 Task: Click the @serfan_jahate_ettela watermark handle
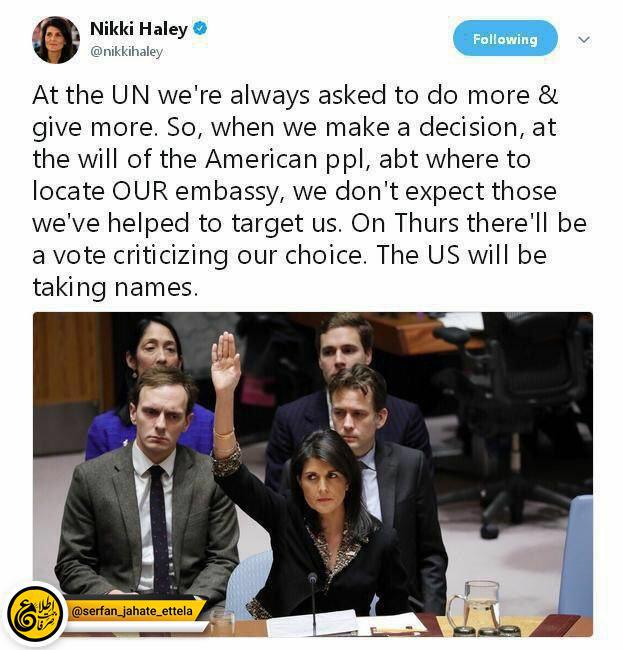point(132,611)
